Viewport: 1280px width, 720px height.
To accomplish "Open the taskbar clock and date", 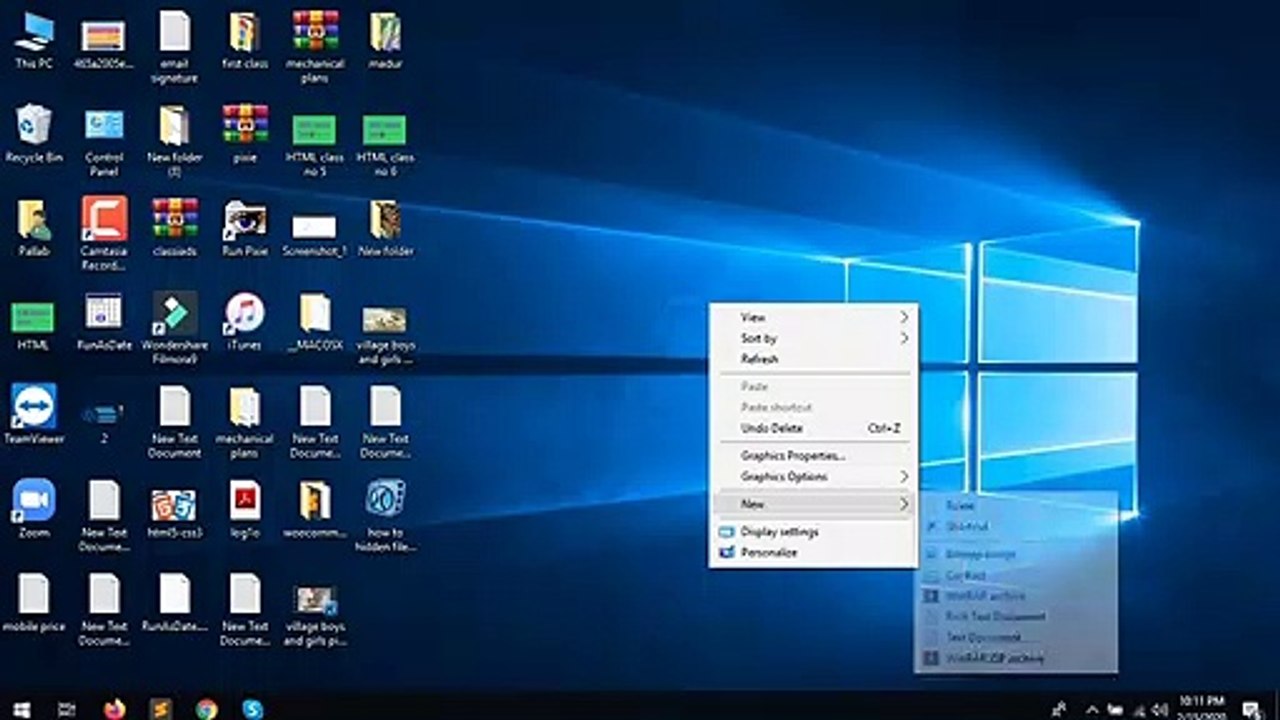I will [1202, 708].
